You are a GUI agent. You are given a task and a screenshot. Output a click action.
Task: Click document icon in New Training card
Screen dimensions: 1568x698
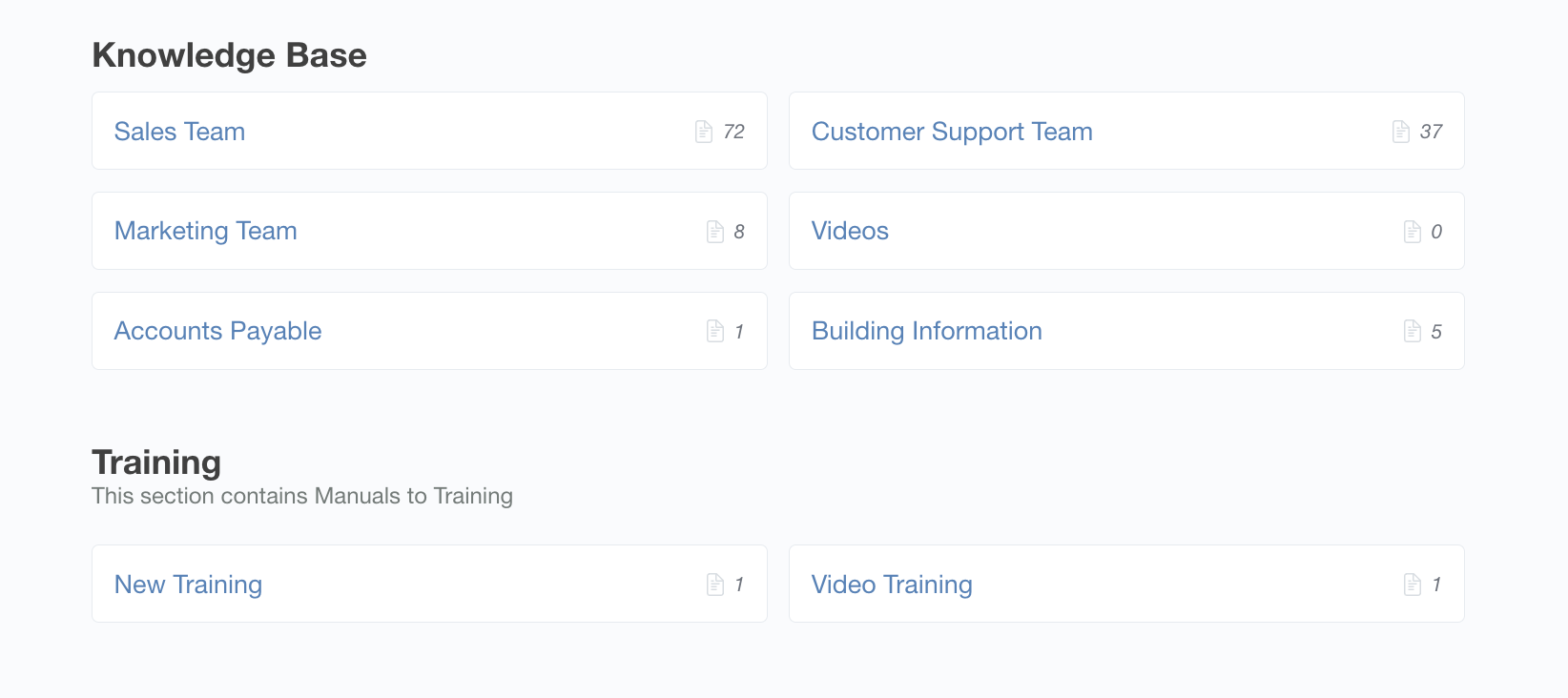(x=715, y=585)
